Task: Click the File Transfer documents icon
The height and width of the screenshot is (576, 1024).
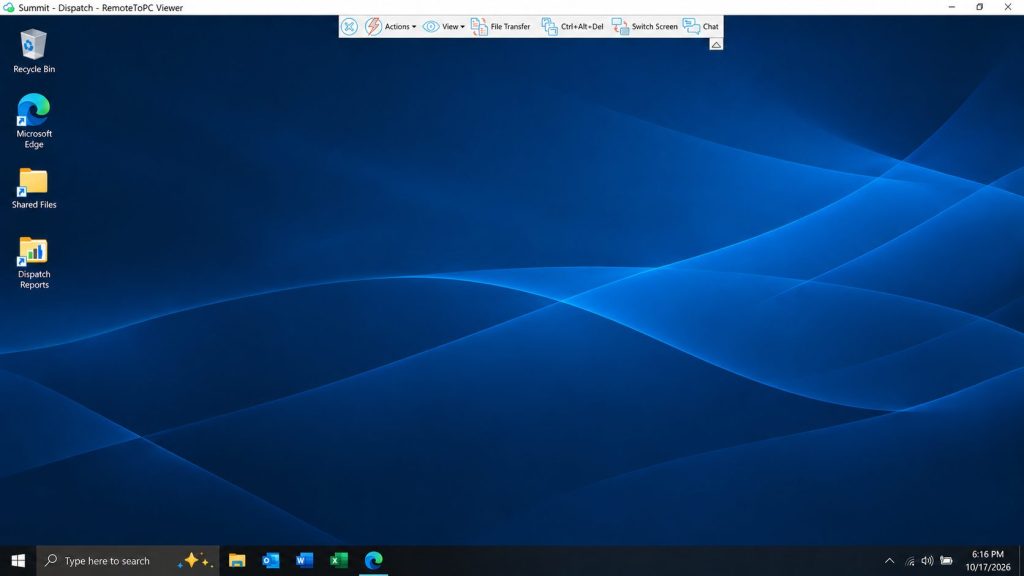Action: (x=479, y=27)
